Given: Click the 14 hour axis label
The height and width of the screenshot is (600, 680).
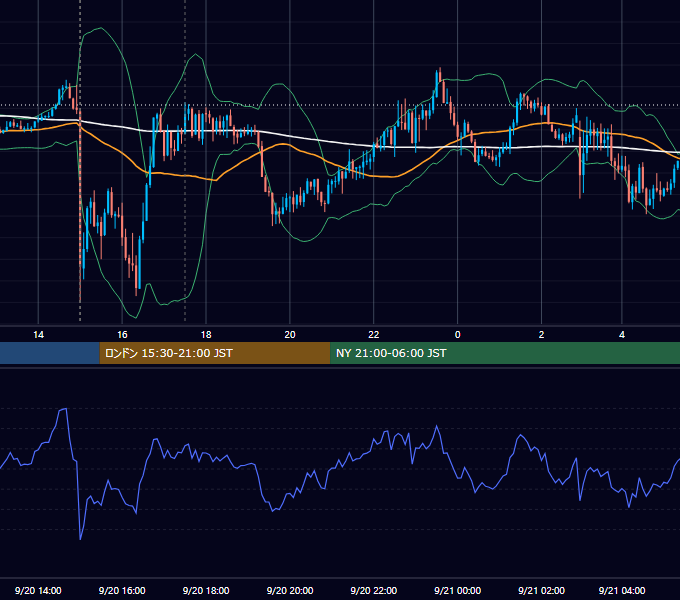Looking at the screenshot, I should (x=38, y=335).
